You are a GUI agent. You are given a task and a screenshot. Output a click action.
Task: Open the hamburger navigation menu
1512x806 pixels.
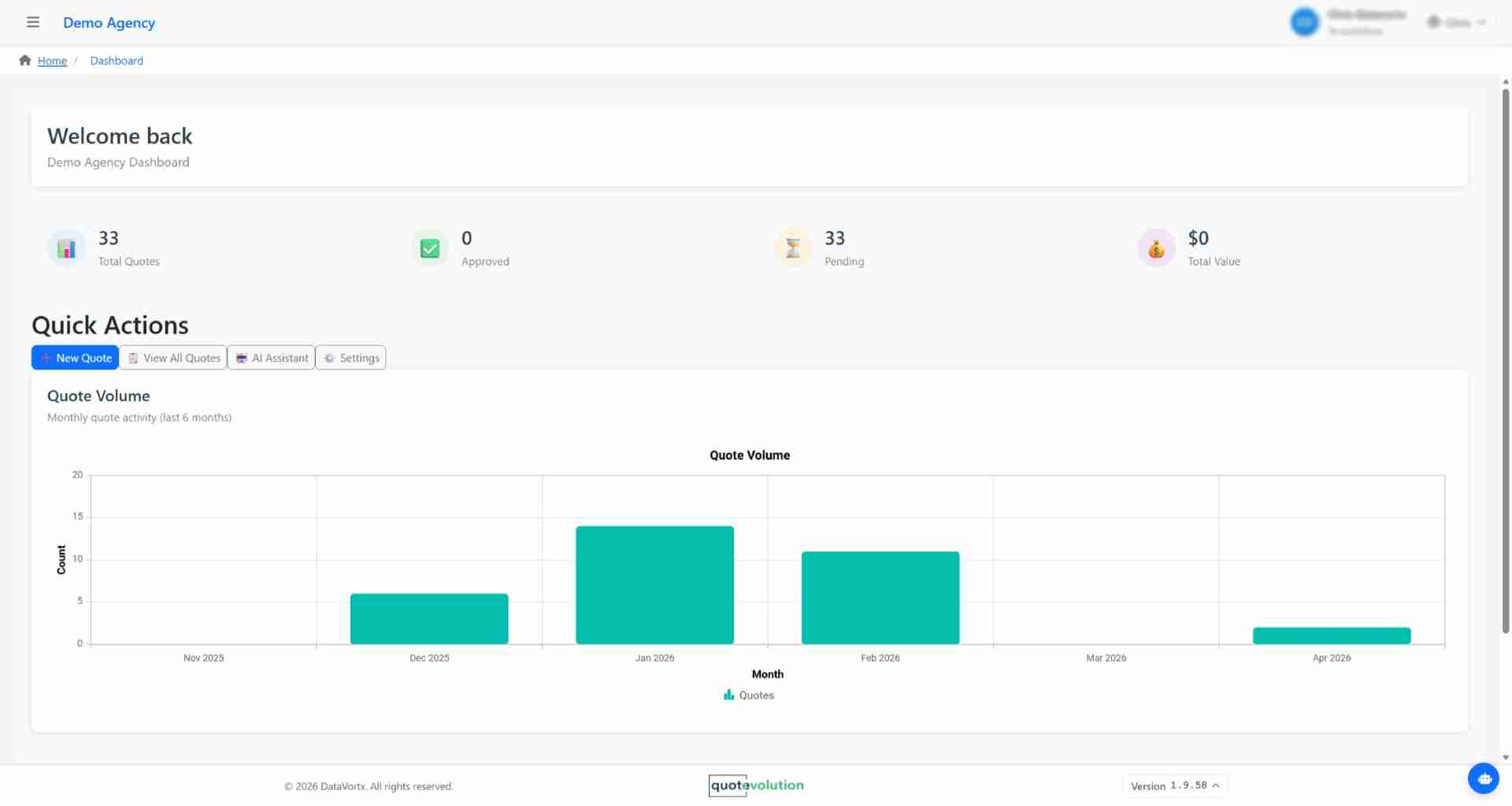[33, 22]
